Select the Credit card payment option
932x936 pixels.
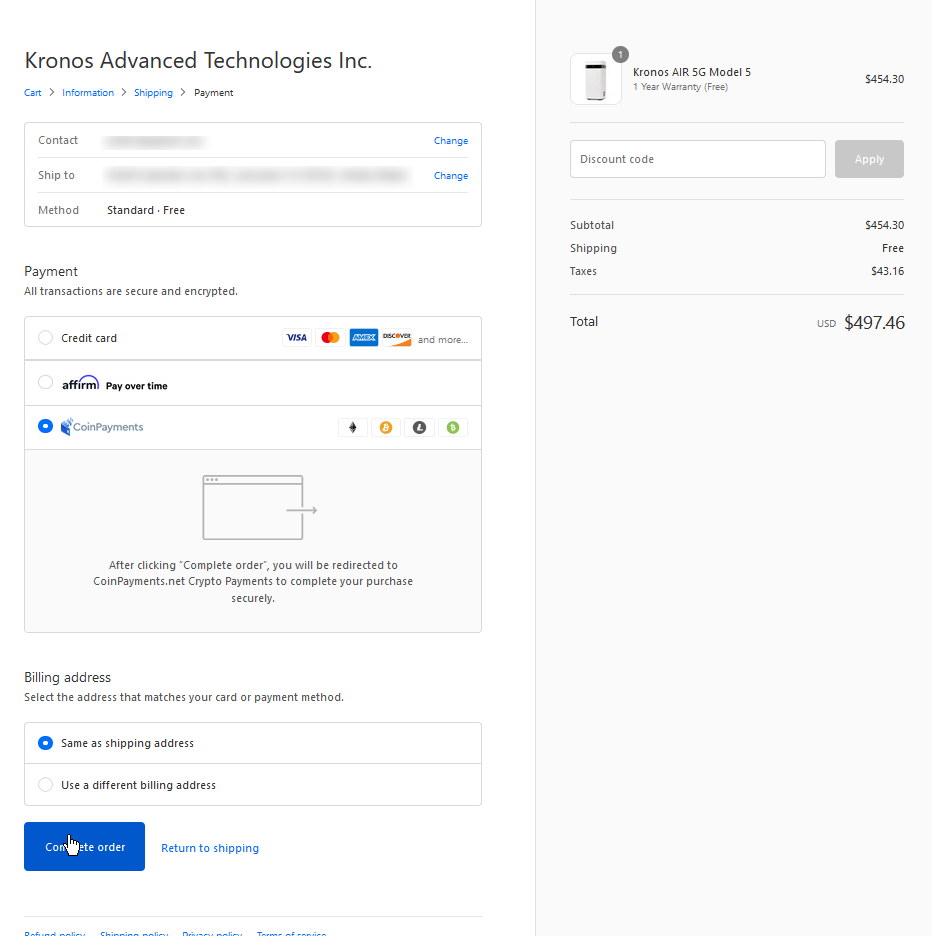coord(45,338)
